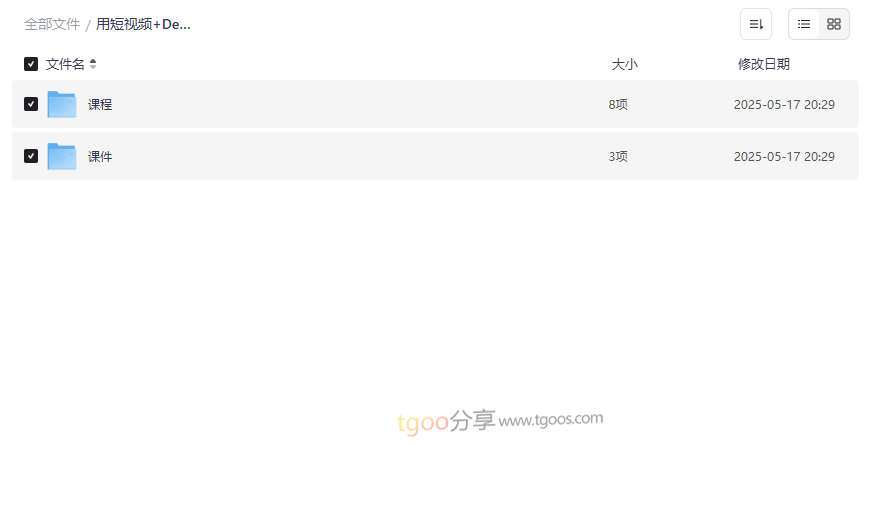Click the 大小 column header
The height and width of the screenshot is (514, 874).
coord(624,64)
